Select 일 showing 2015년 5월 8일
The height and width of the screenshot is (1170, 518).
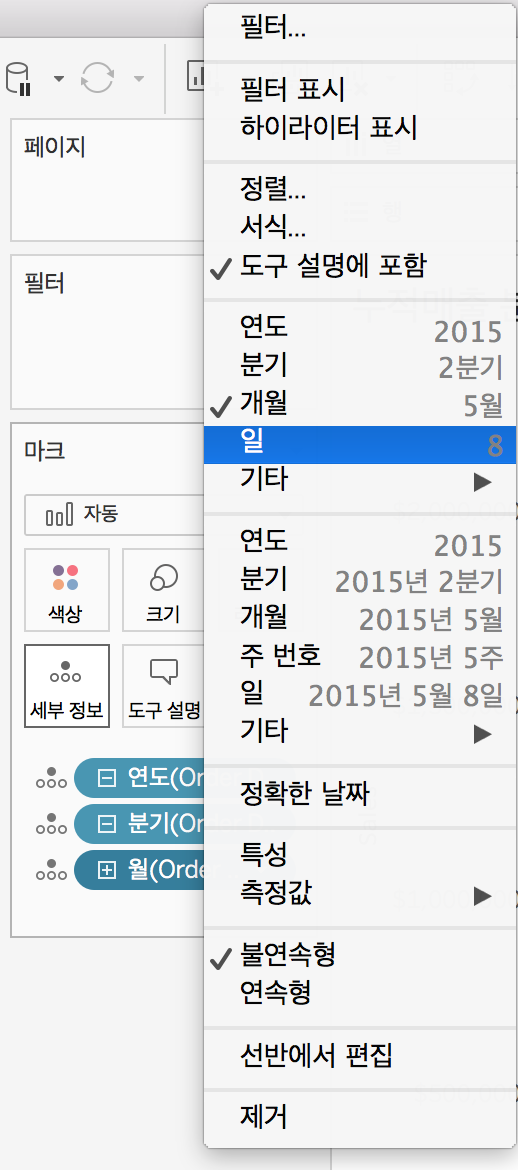click(x=361, y=695)
